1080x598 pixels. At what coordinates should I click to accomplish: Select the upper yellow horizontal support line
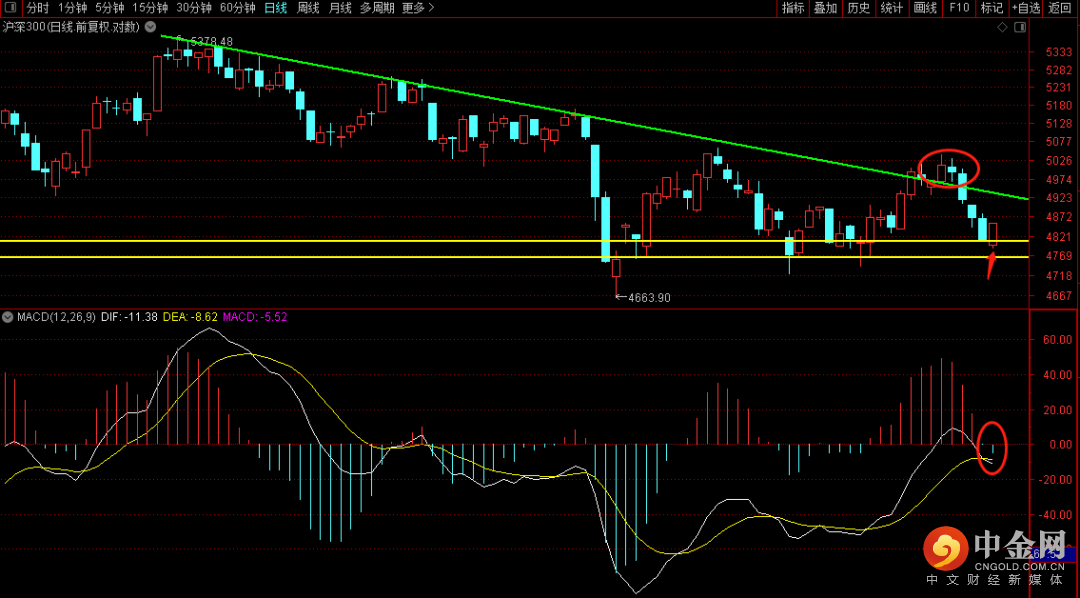pos(400,241)
